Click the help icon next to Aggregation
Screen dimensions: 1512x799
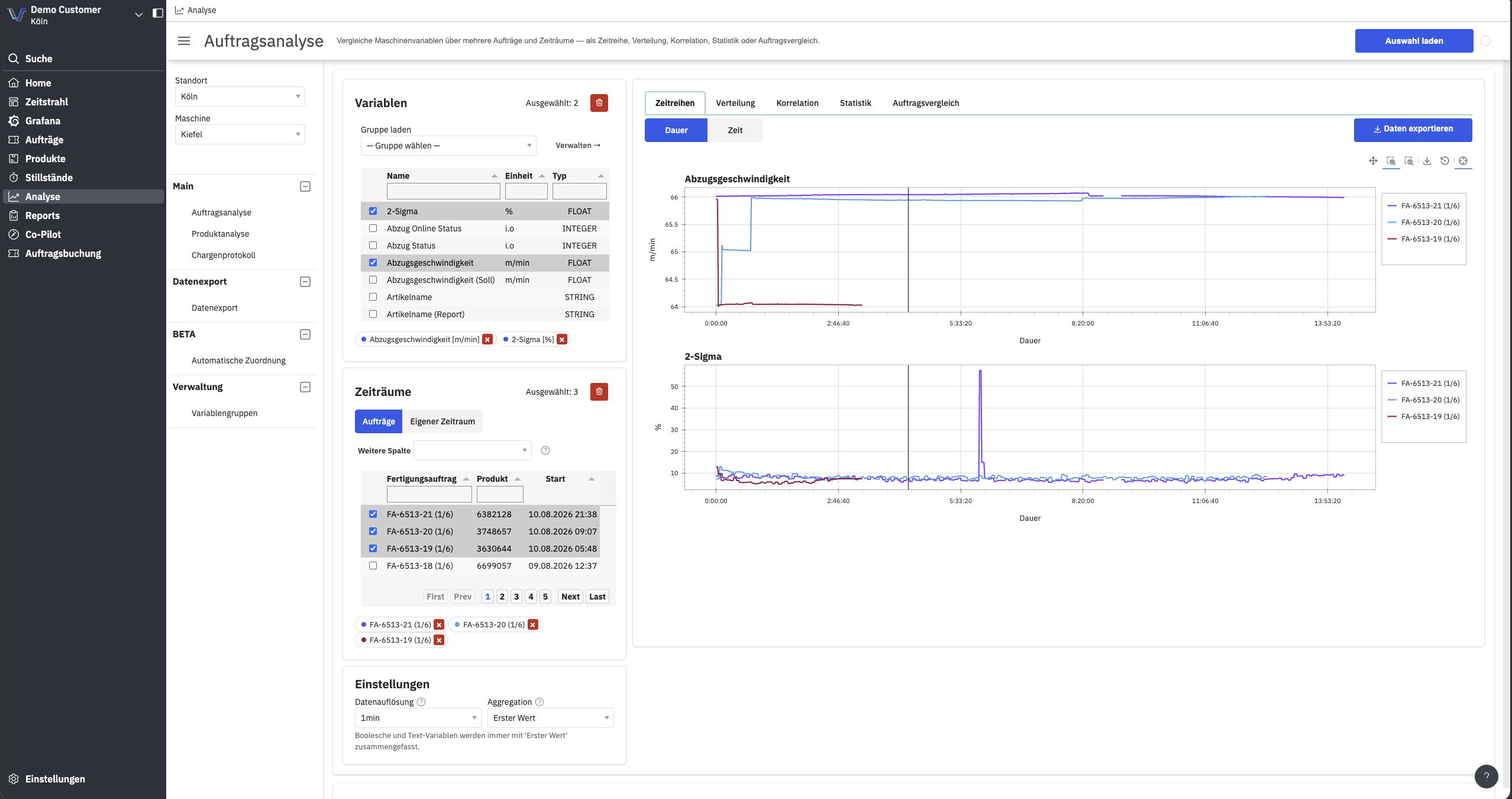coord(539,703)
